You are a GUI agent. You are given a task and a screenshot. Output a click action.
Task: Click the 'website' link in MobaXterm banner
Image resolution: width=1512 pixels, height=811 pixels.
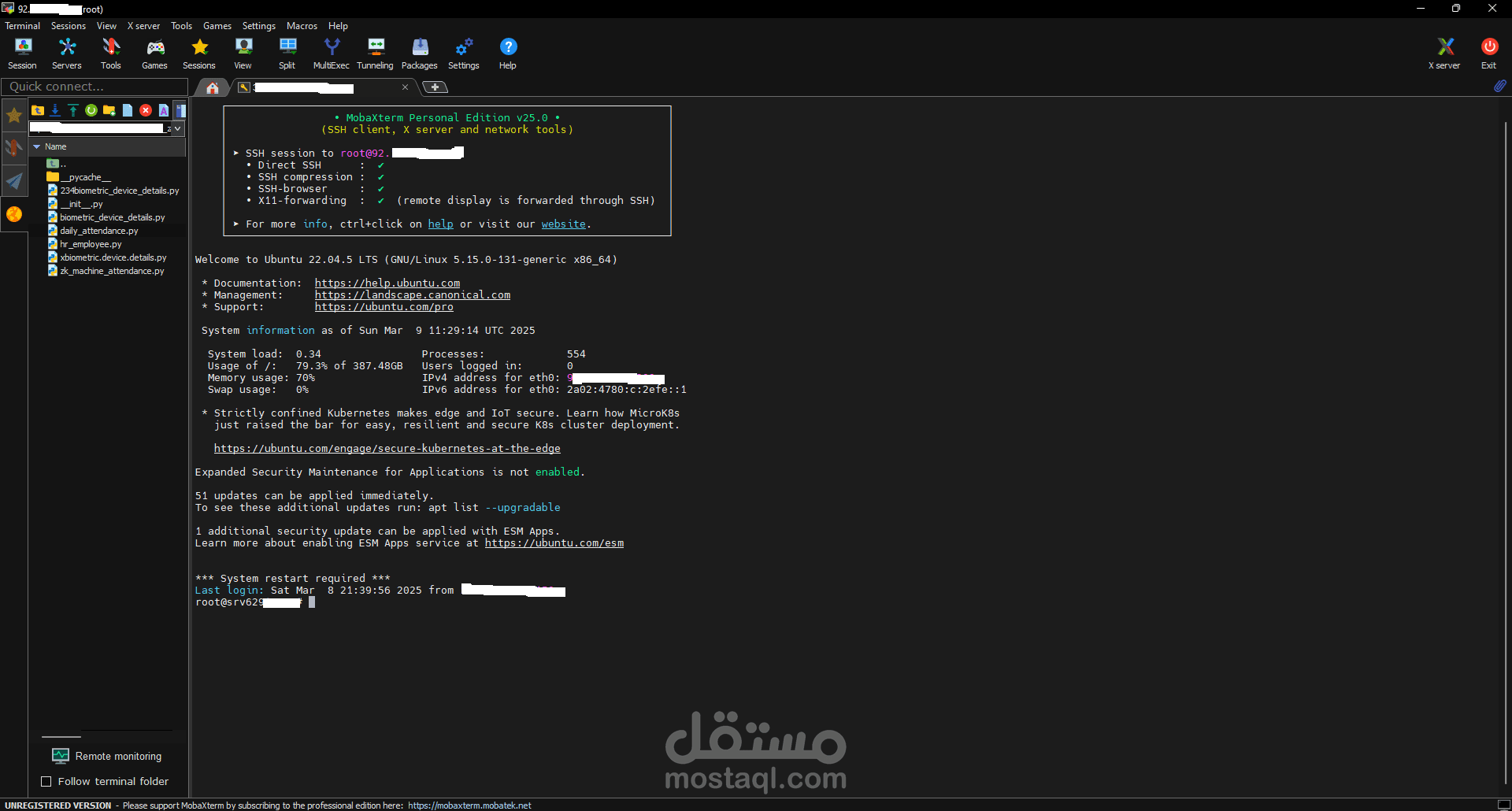(x=563, y=224)
